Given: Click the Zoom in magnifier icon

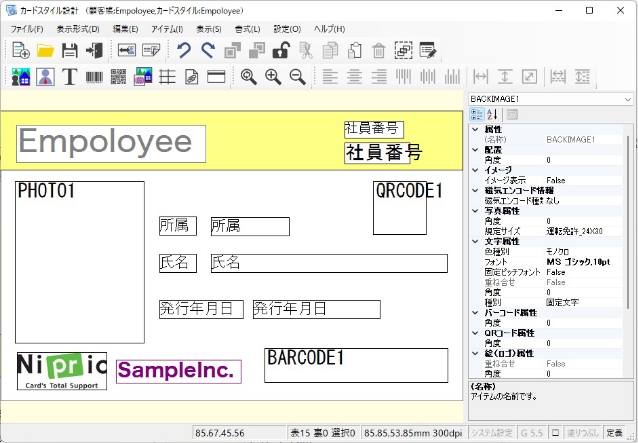Looking at the screenshot, I should coord(273,76).
